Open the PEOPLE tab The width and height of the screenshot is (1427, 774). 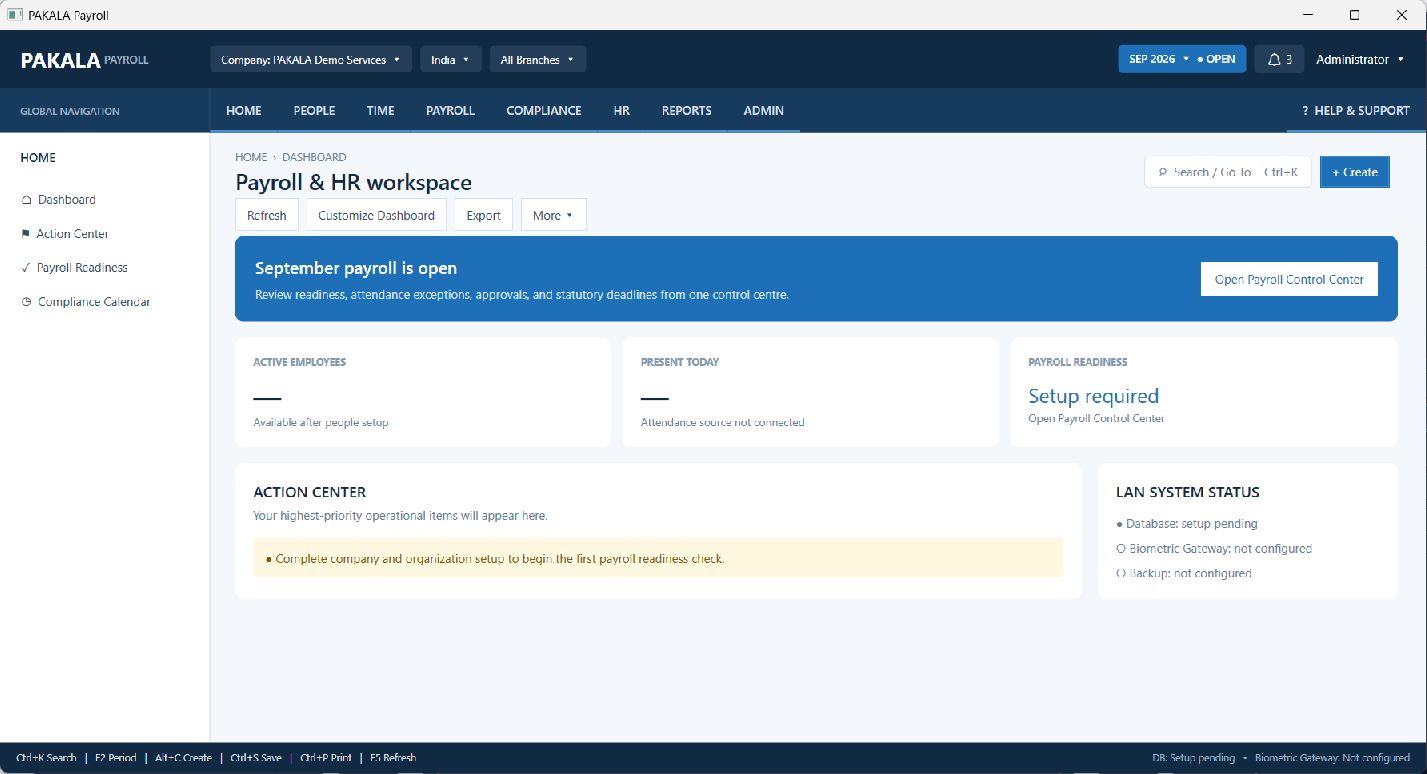314,110
